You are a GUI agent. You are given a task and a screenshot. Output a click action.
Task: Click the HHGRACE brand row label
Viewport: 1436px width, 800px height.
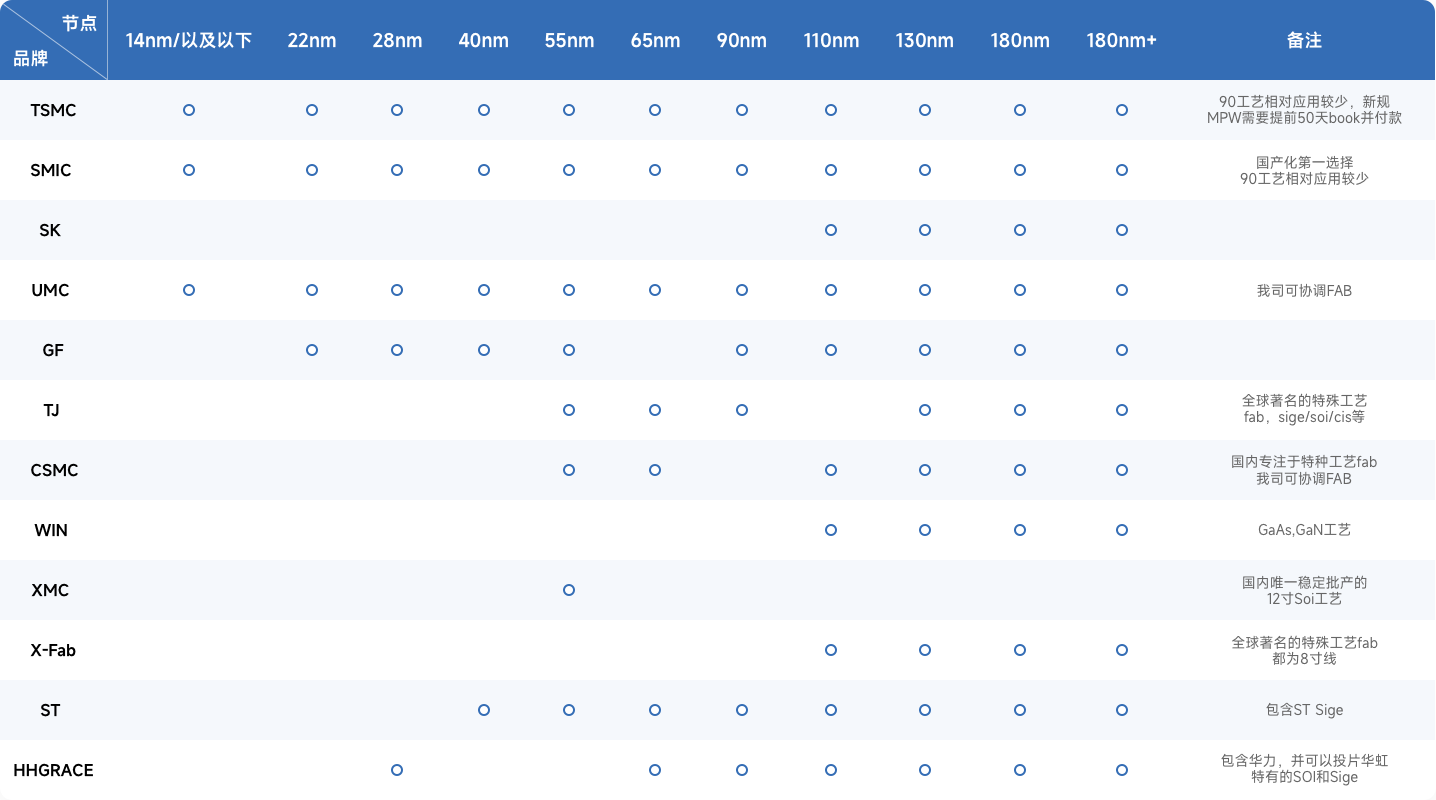[x=53, y=770]
